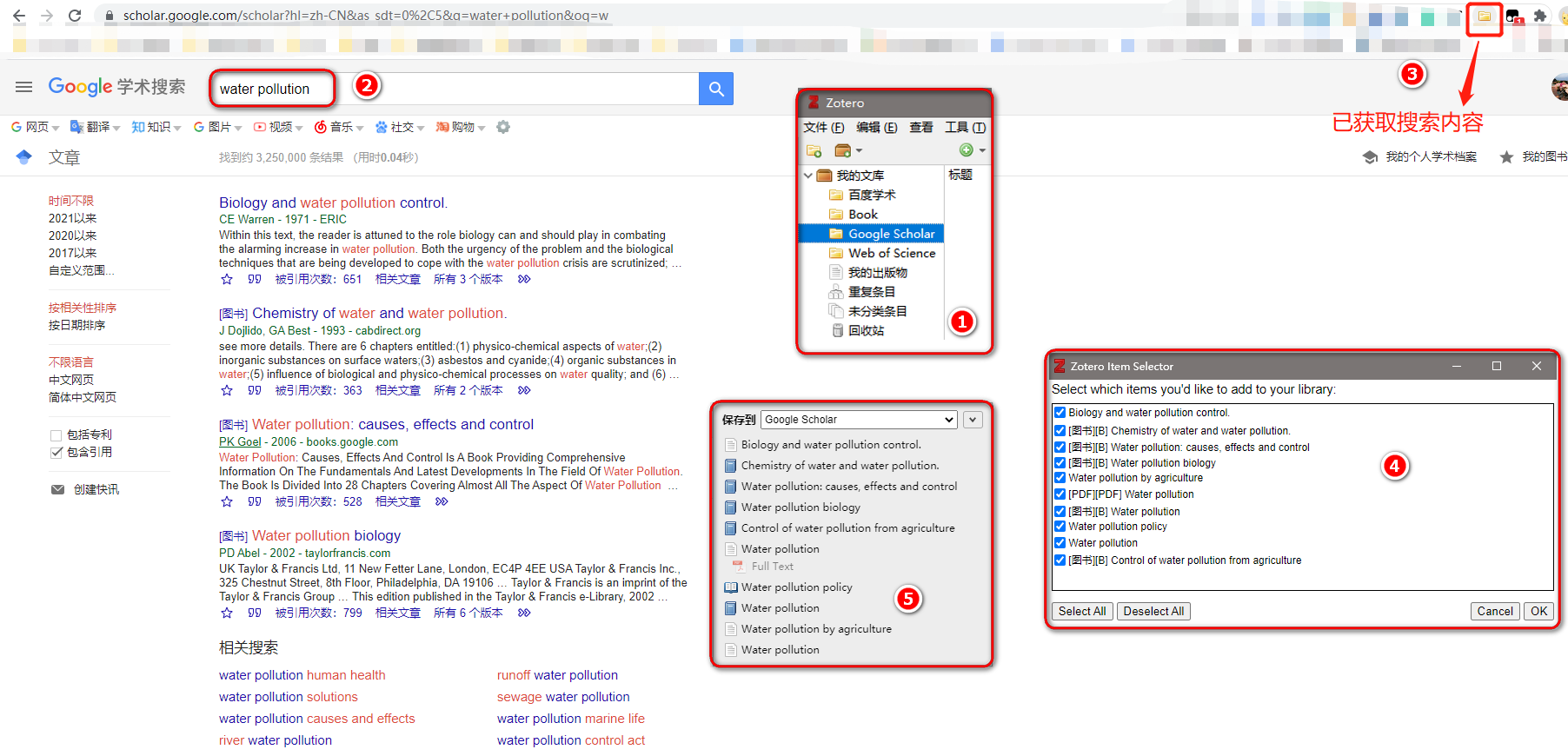Click the browser address bar URL
Image resolution: width=1568 pixels, height=756 pixels.
[x=365, y=16]
